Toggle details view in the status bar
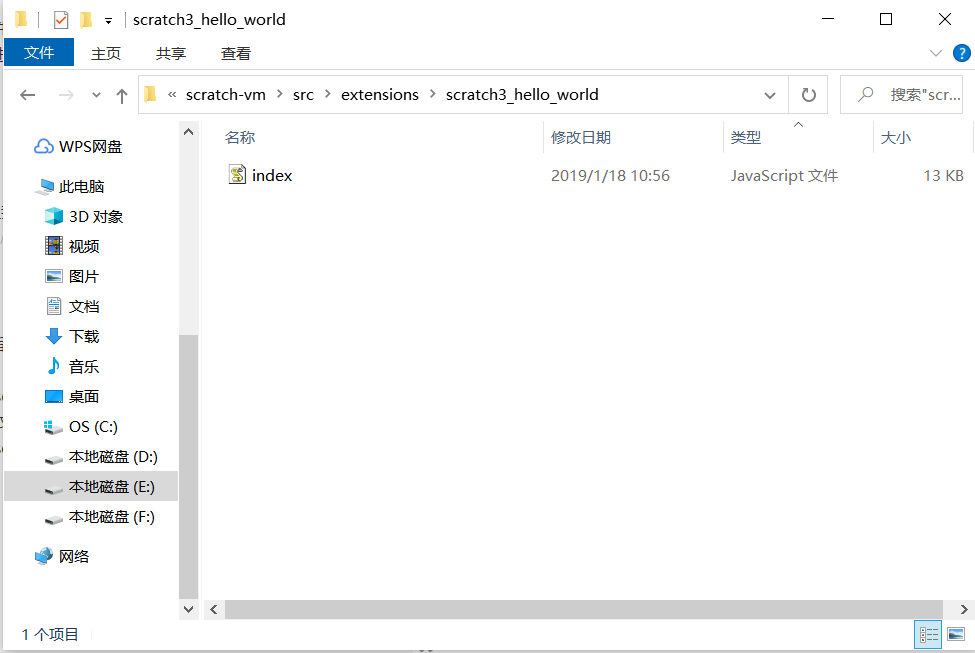Image resolution: width=975 pixels, height=653 pixels. (x=928, y=634)
